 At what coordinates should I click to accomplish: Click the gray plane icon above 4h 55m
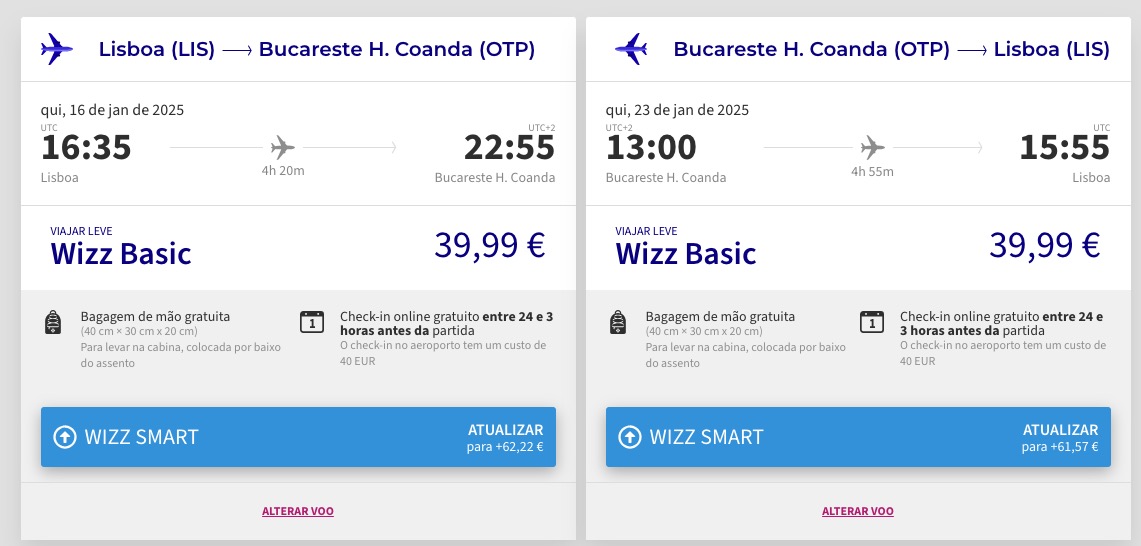pos(872,148)
